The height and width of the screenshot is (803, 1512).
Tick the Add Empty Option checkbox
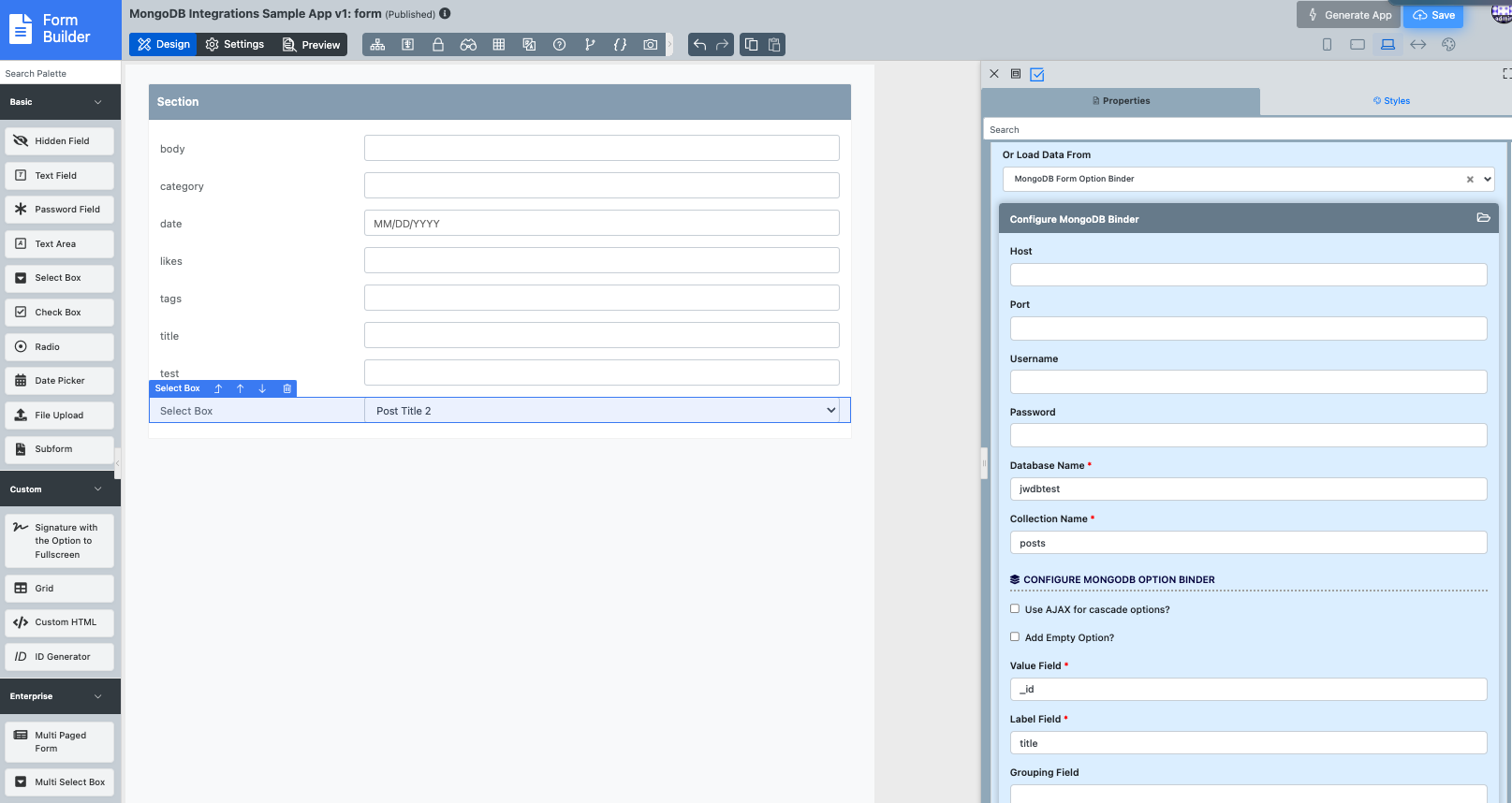[1015, 637]
